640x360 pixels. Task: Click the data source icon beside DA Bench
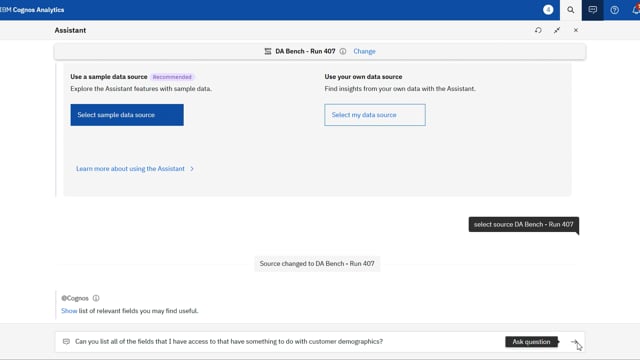tap(268, 51)
